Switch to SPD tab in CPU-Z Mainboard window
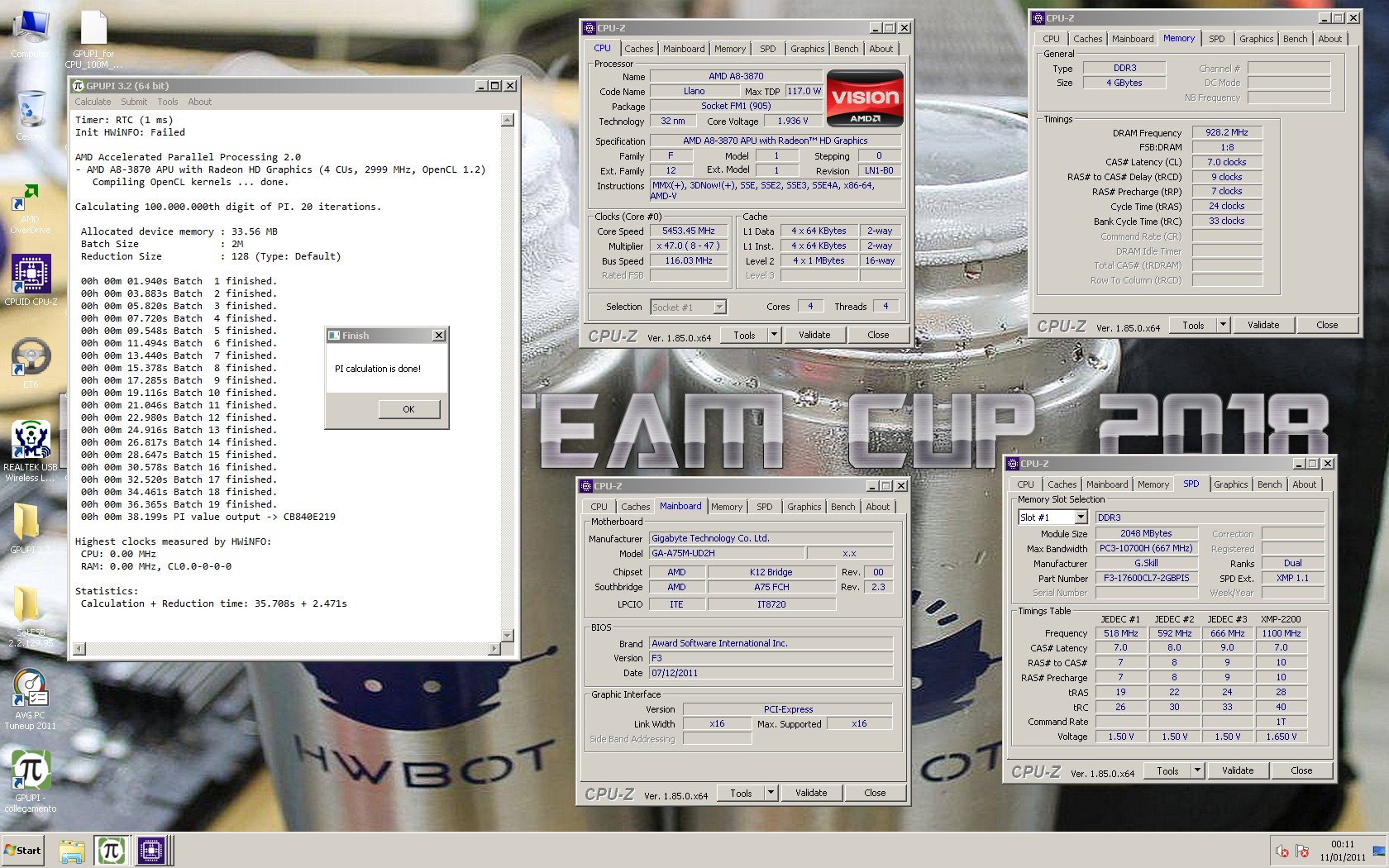This screenshot has height=868, width=1389. point(765,507)
